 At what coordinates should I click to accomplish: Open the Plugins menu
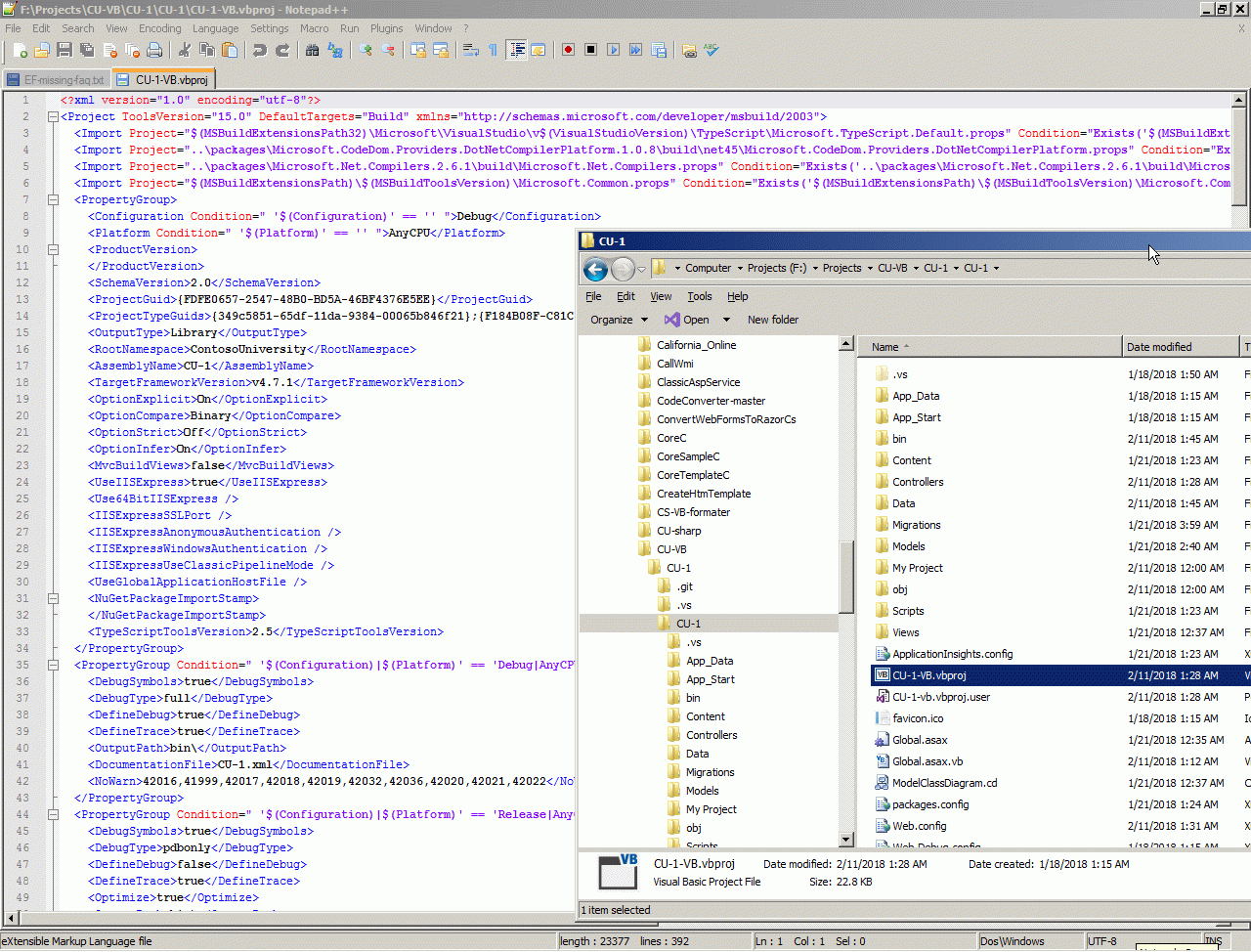pyautogui.click(x=386, y=28)
